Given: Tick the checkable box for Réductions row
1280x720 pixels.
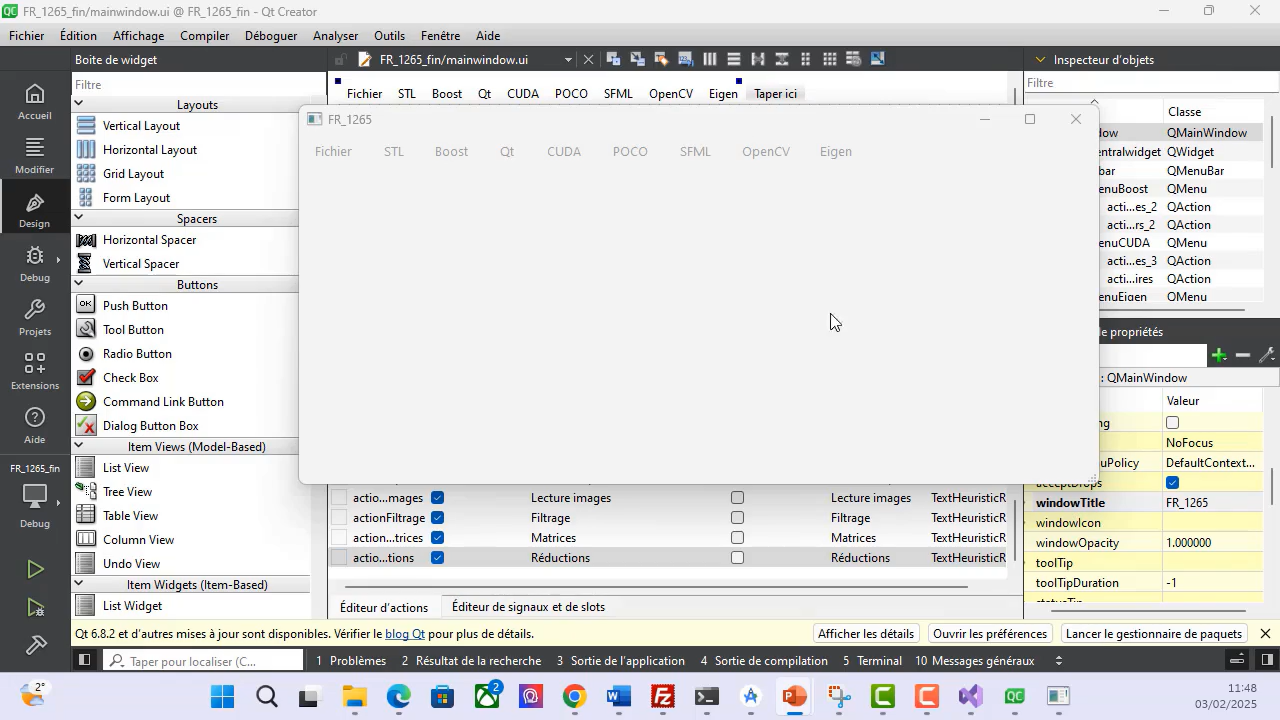Looking at the screenshot, I should (737, 558).
